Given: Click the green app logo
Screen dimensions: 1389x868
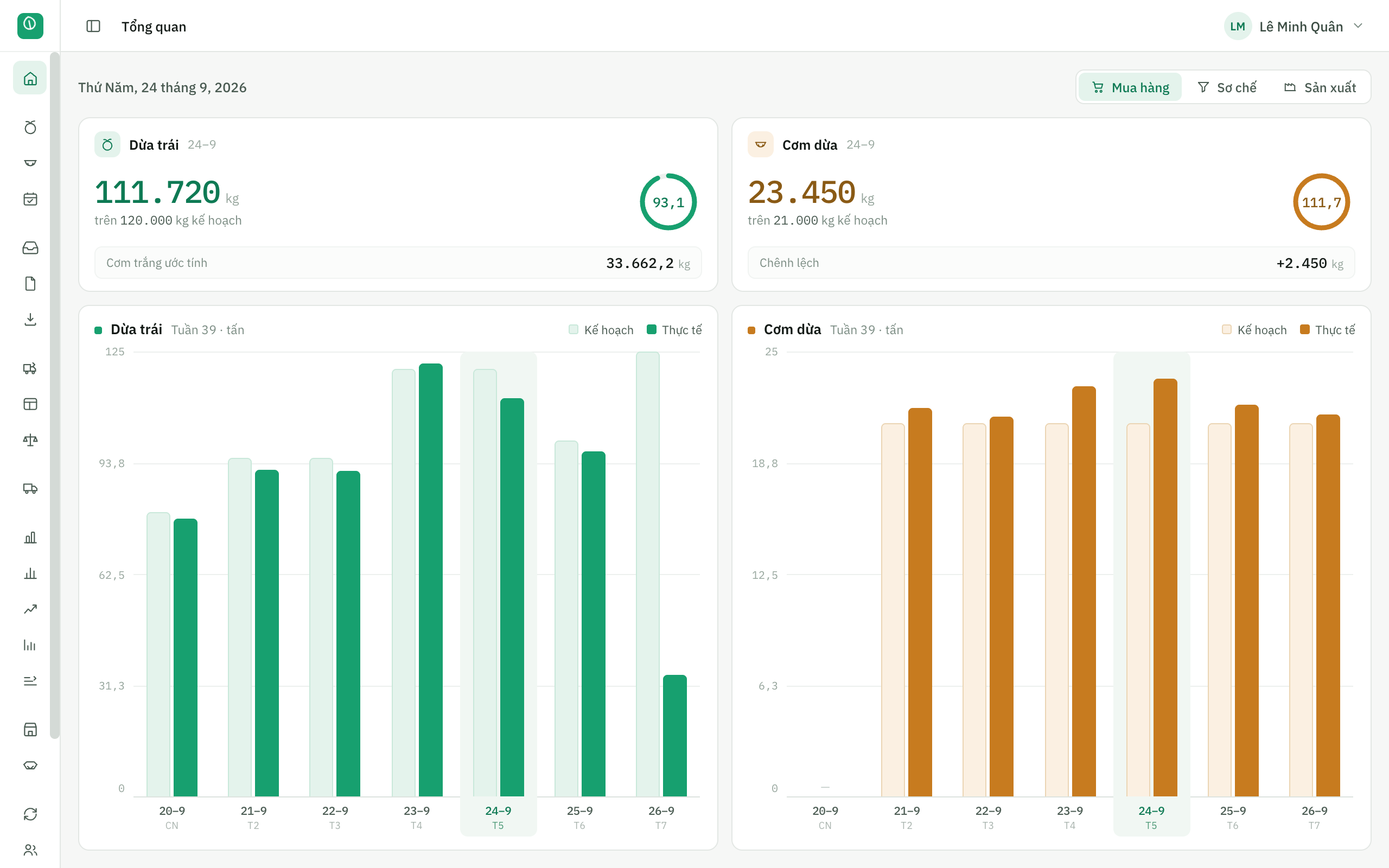Looking at the screenshot, I should pyautogui.click(x=30, y=26).
